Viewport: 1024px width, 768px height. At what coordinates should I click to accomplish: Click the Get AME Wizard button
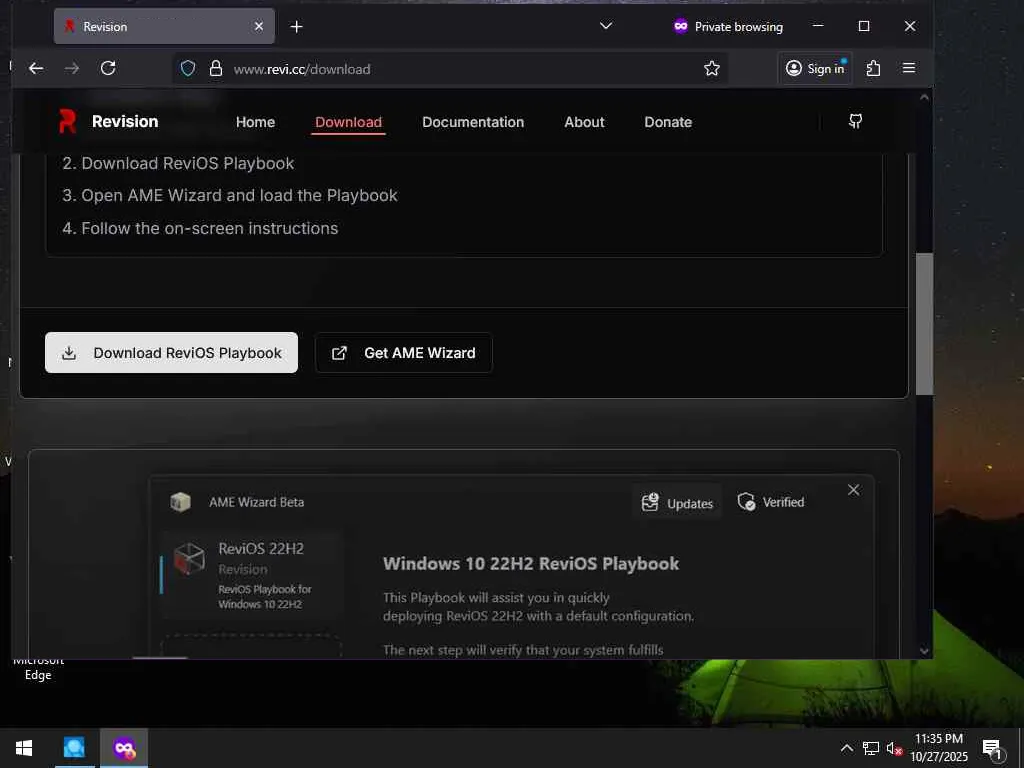(x=404, y=353)
